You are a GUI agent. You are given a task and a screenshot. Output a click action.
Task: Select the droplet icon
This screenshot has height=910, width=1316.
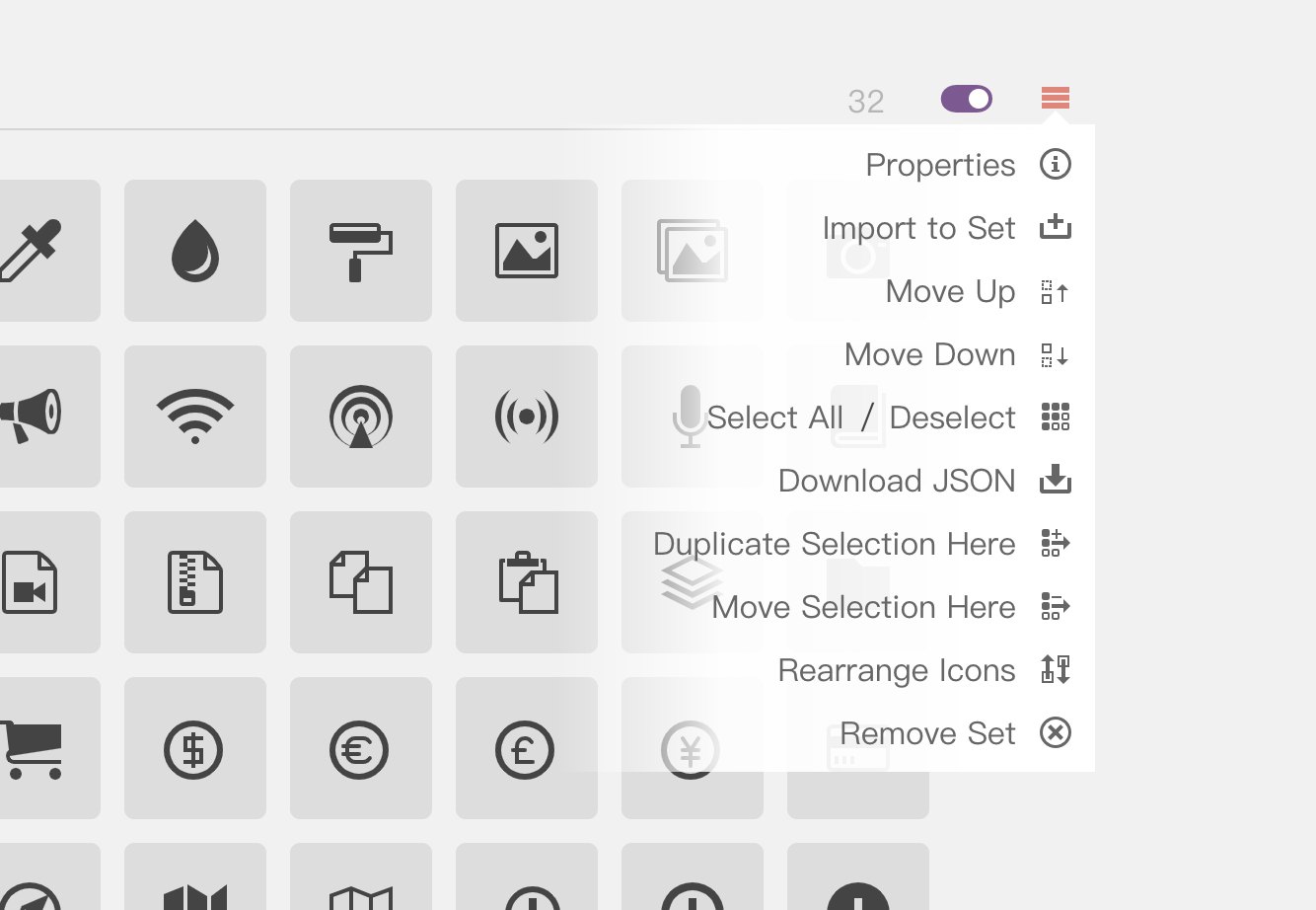coord(195,251)
